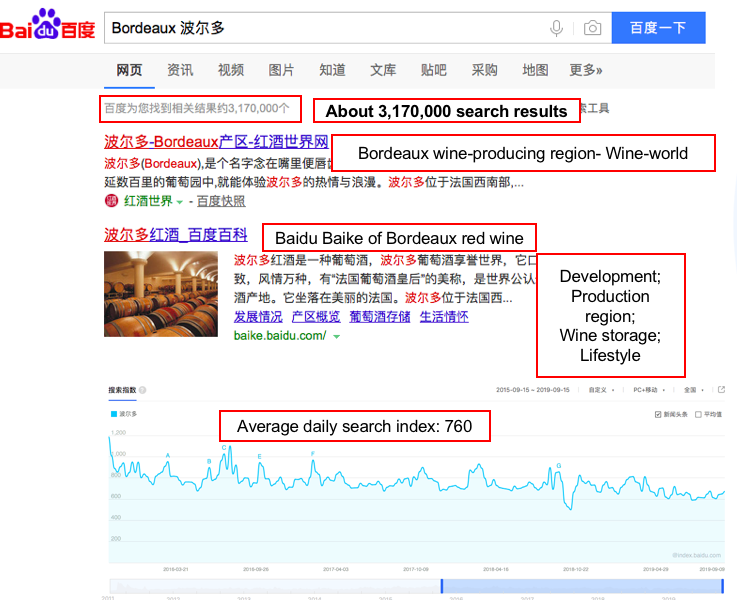This screenshot has width=737, height=600.
Task: Activate voice search microphone icon
Action: pyautogui.click(x=556, y=28)
